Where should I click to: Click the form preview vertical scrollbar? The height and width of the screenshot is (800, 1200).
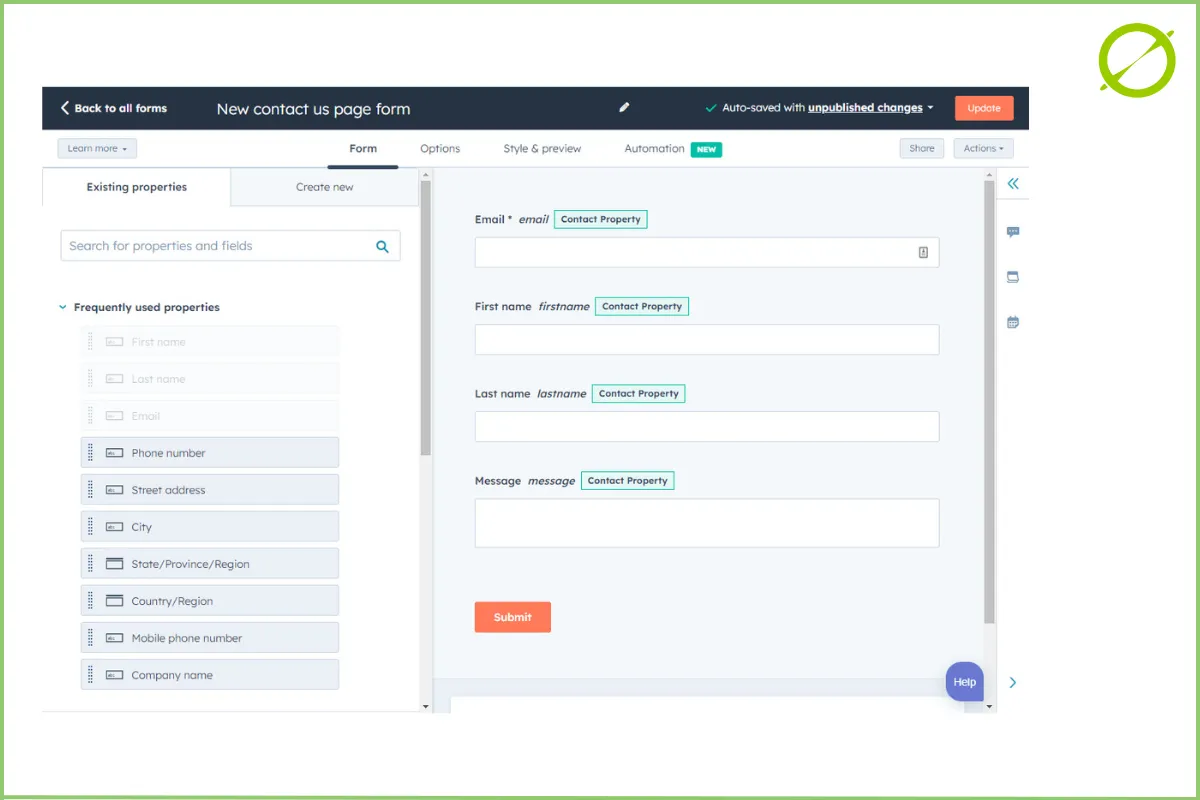[989, 400]
